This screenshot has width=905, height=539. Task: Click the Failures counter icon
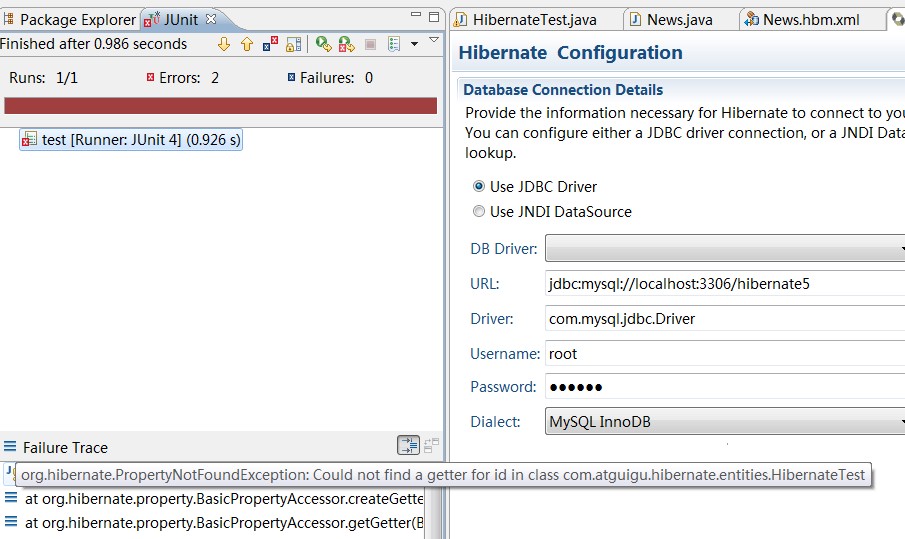point(291,77)
